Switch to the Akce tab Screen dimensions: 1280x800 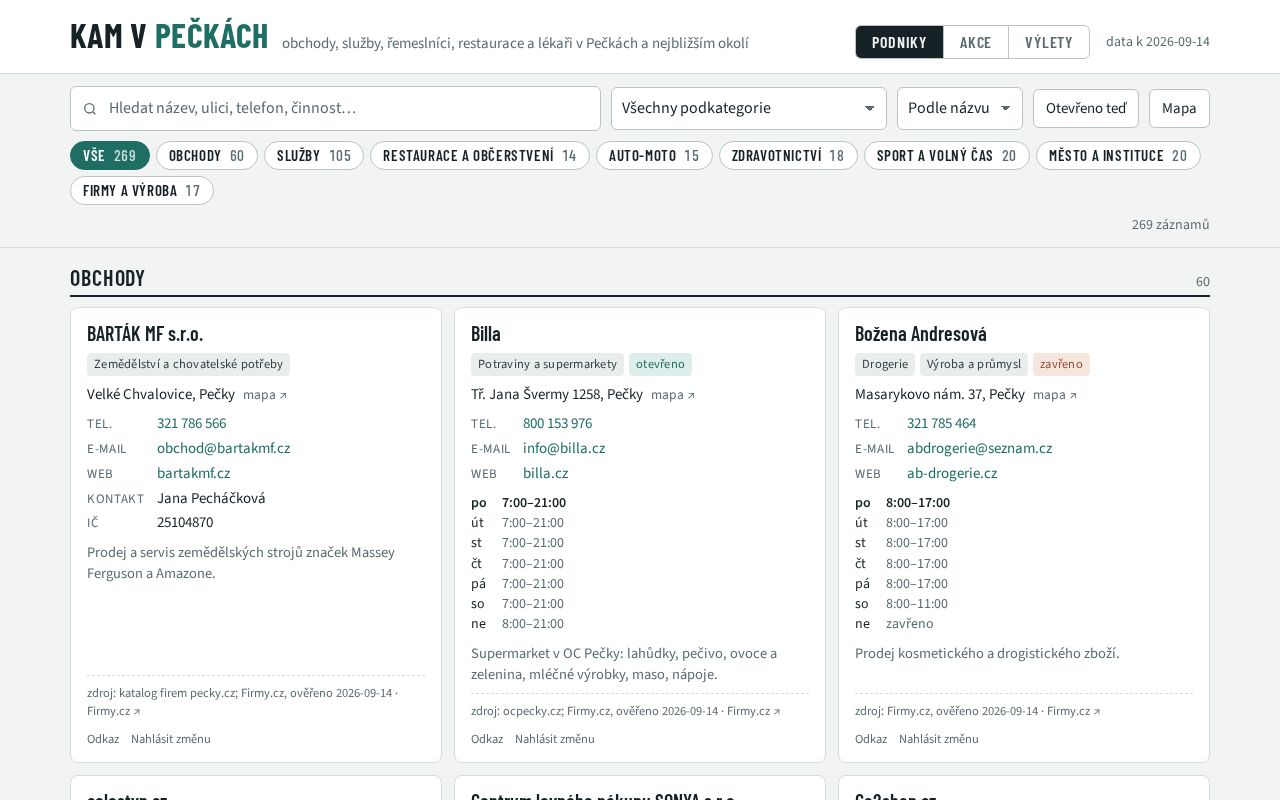click(976, 42)
